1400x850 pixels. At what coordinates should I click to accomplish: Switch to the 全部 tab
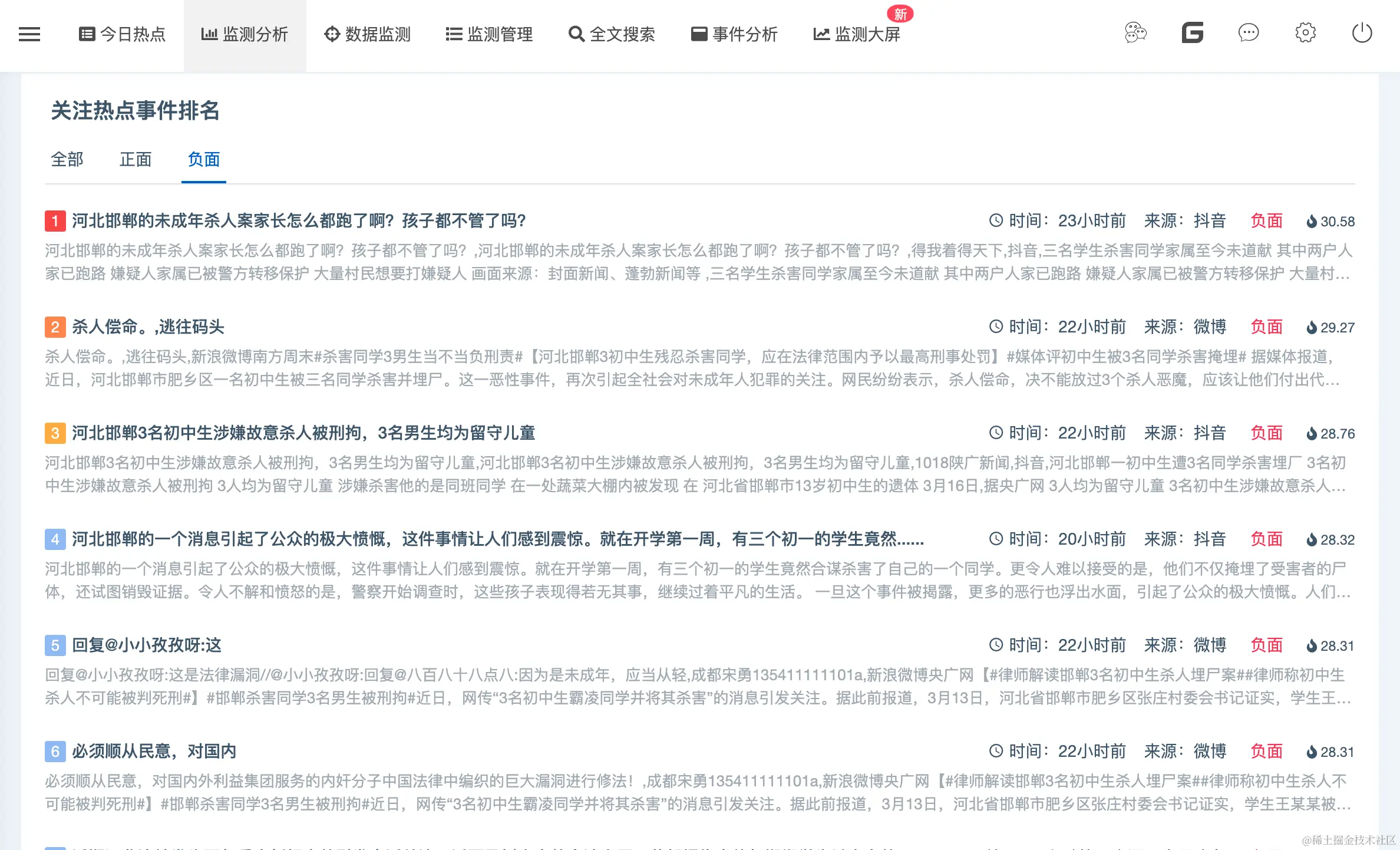[x=67, y=159]
